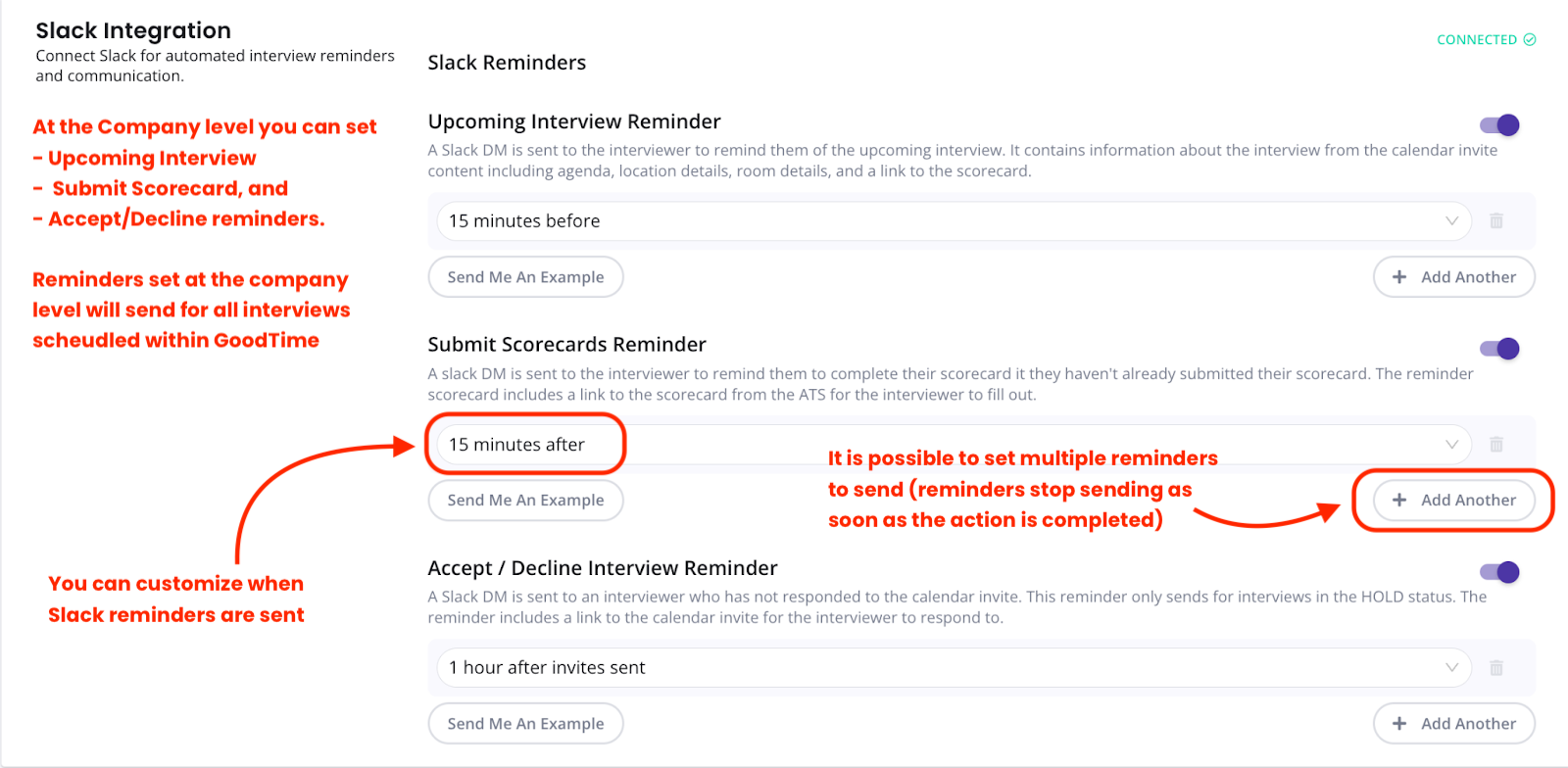This screenshot has height=768, width=1568.
Task: Toggle the Accept / Decline Interview Reminder
Action: coord(1499,572)
